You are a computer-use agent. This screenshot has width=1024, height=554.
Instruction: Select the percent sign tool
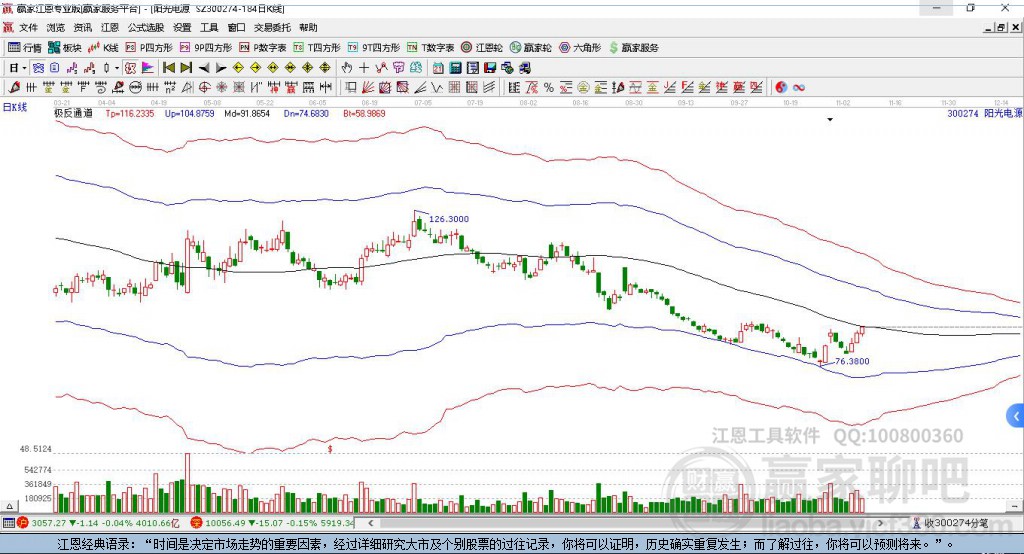click(x=549, y=87)
